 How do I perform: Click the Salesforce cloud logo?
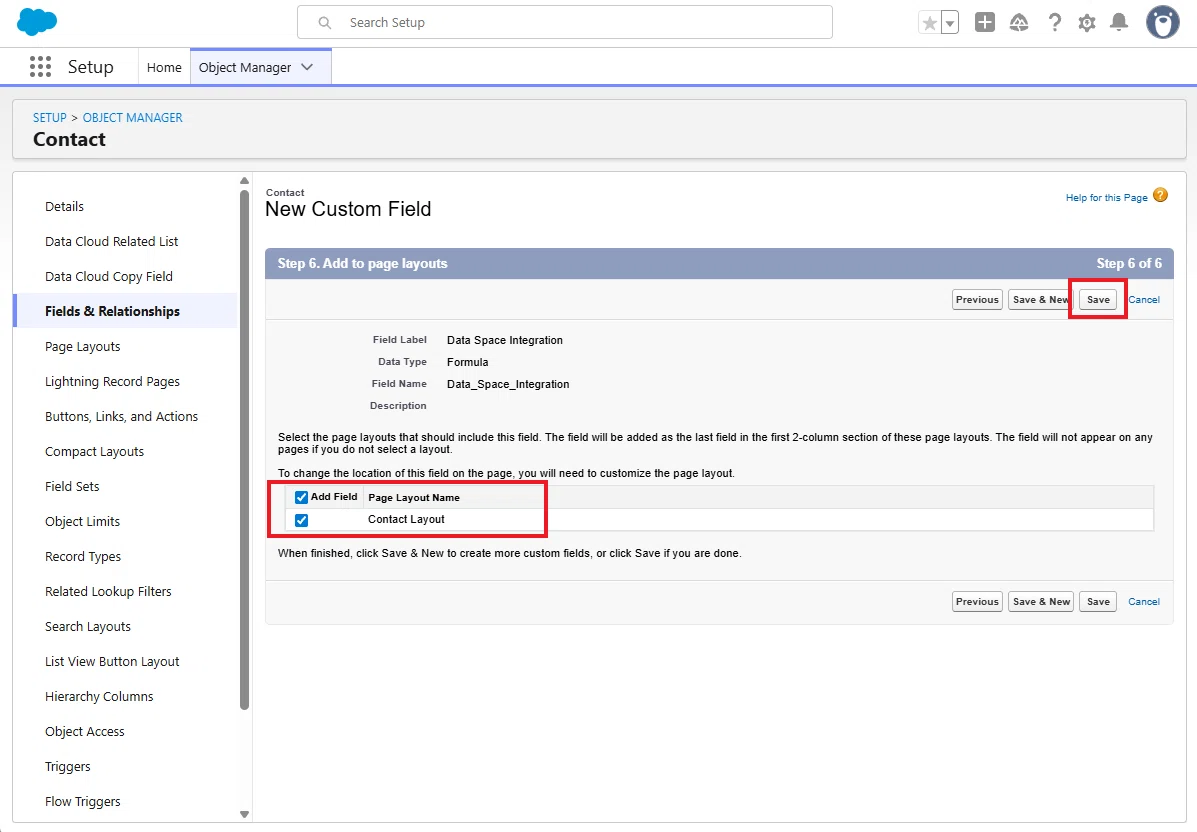(37, 22)
